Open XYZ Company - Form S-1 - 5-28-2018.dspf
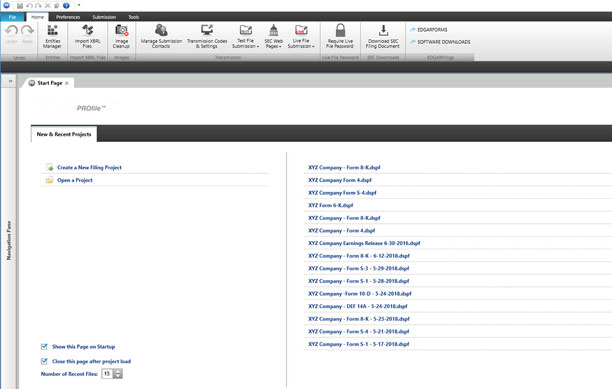This screenshot has height=389, width=612. pyautogui.click(x=359, y=281)
